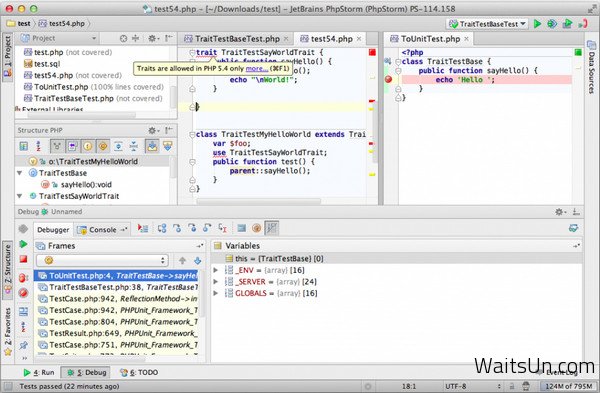Click the Debug bug icon in top toolbar
The image size is (600, 393).
[552, 24]
